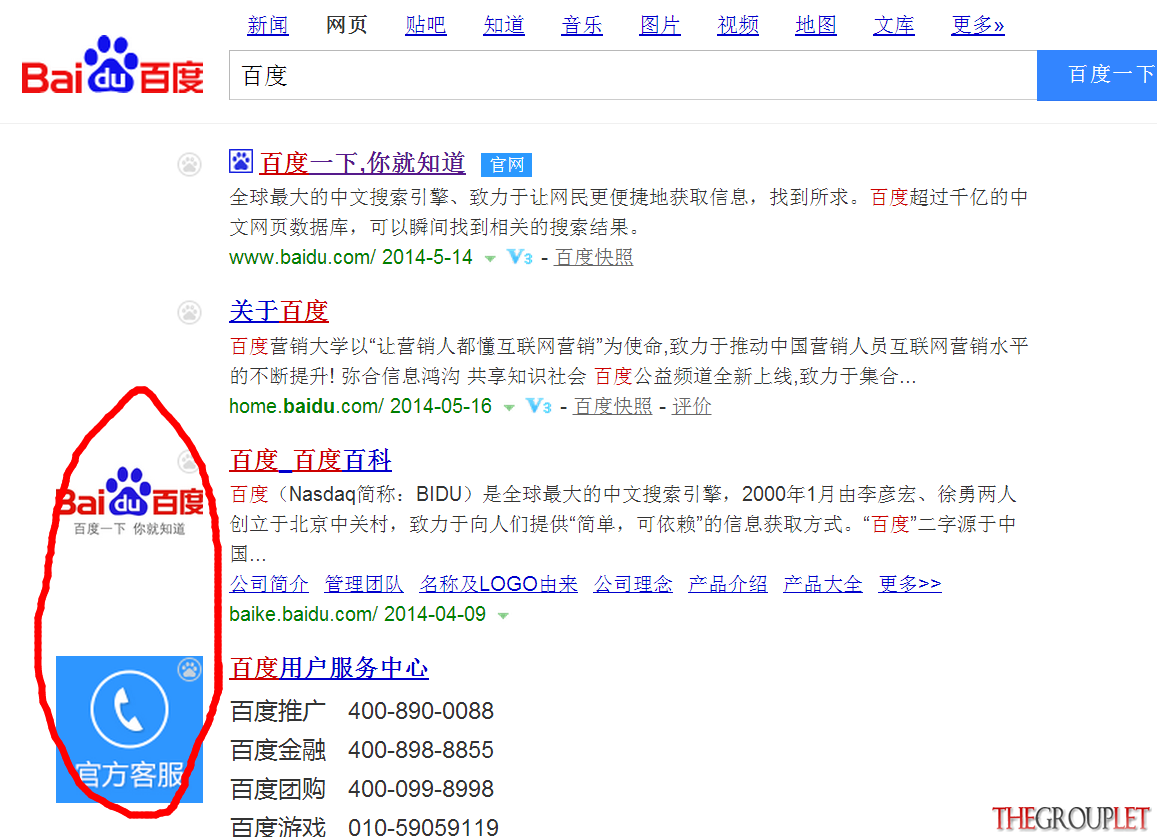Open the 公司理念 sublink
1157x837 pixels.
(633, 584)
